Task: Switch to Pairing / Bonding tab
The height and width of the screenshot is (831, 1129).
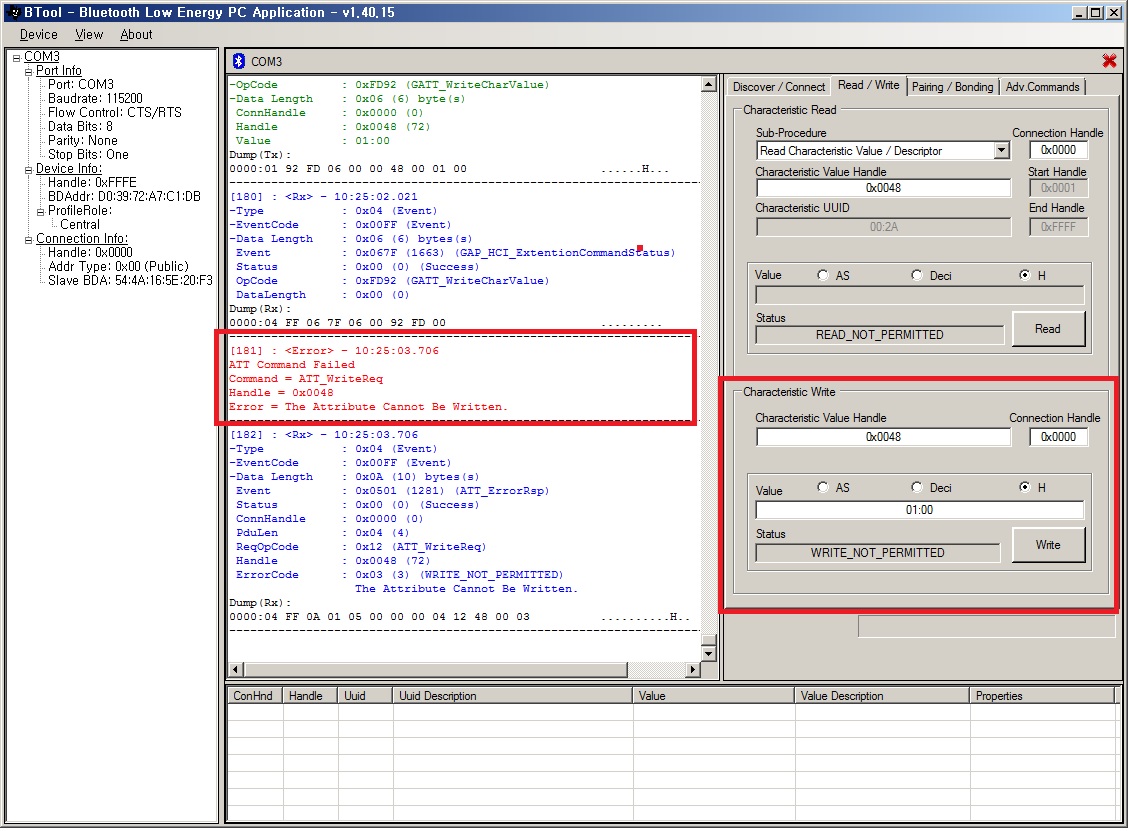Action: [952, 87]
